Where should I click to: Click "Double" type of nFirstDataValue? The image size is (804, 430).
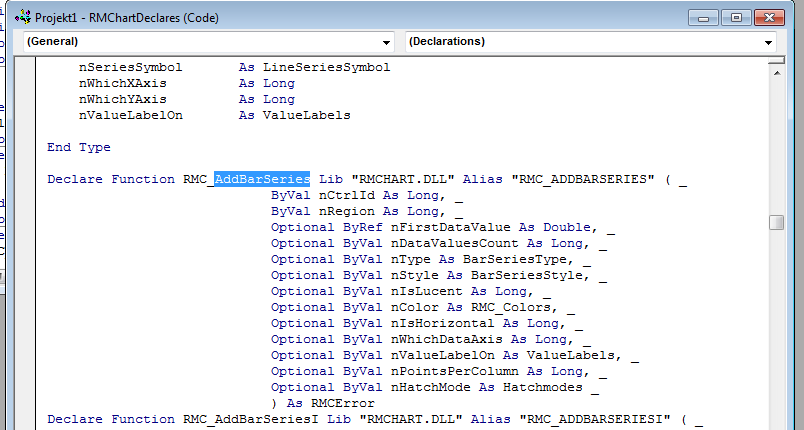pyautogui.click(x=567, y=227)
